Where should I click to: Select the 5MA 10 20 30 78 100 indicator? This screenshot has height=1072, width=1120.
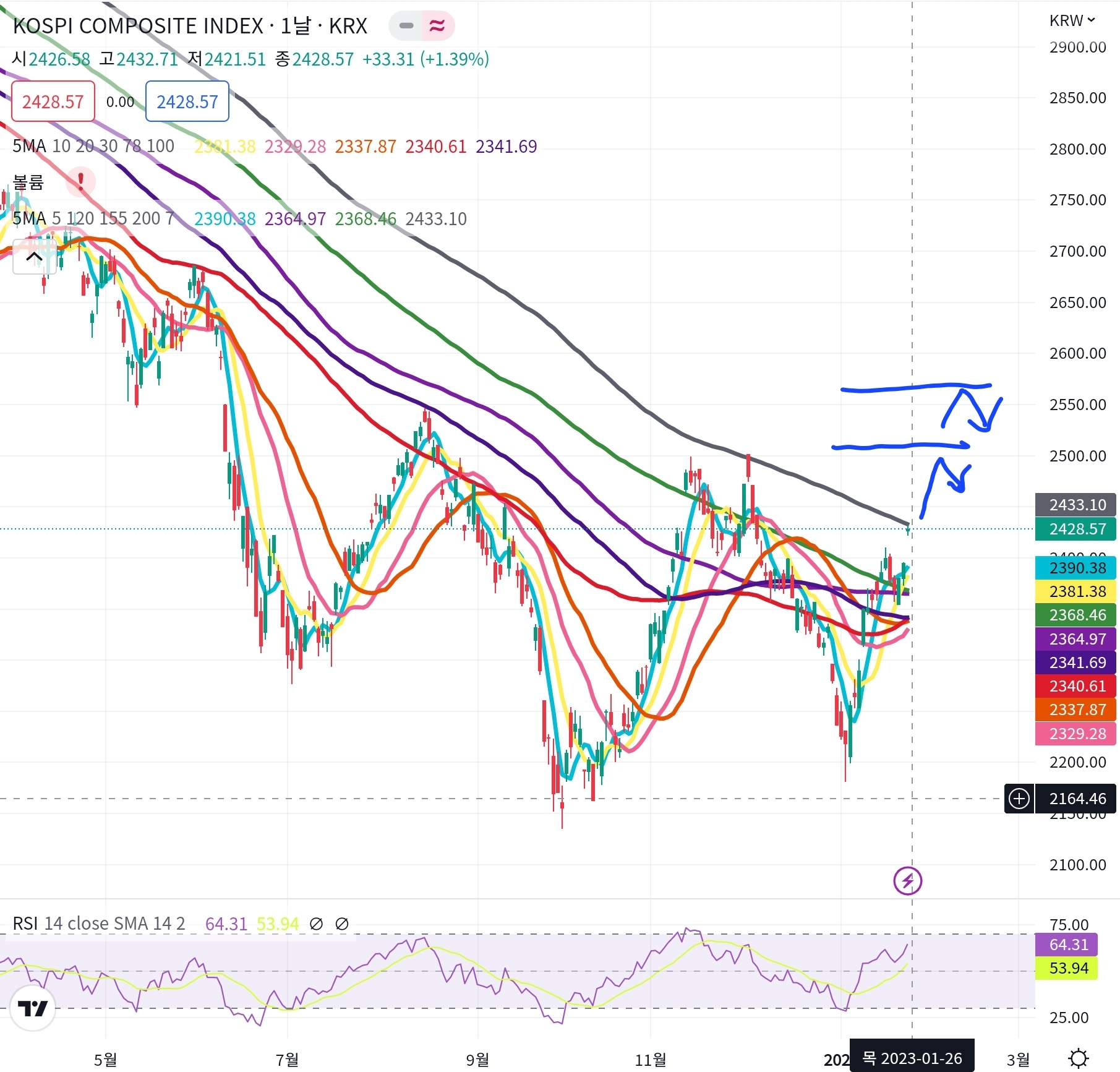(x=93, y=146)
